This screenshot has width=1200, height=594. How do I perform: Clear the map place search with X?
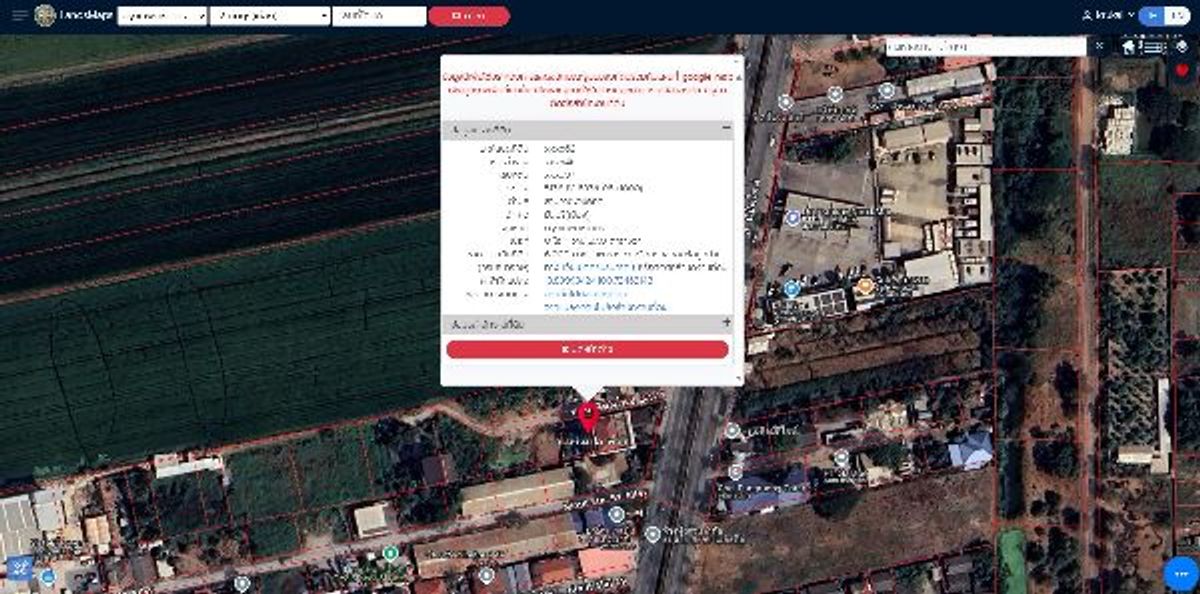[1099, 46]
